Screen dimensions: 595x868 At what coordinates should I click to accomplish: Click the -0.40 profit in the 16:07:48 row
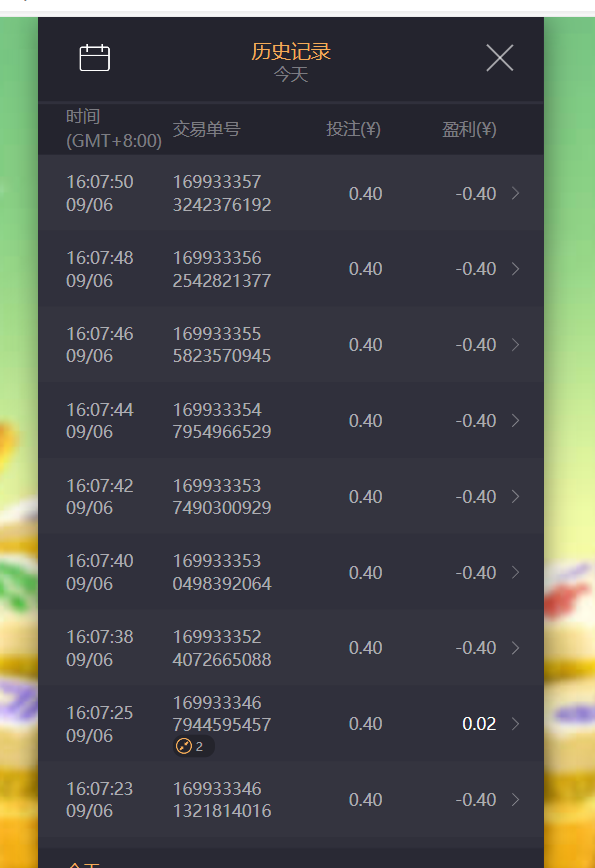click(475, 269)
